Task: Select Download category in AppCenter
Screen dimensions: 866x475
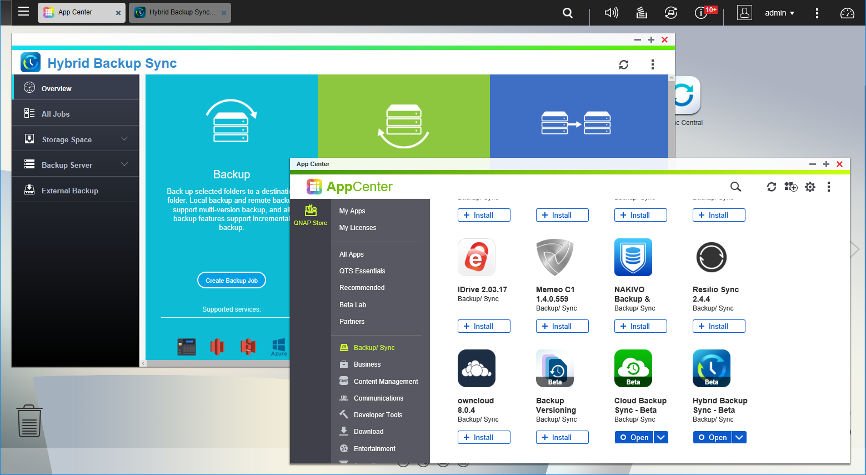Action: coord(361,431)
